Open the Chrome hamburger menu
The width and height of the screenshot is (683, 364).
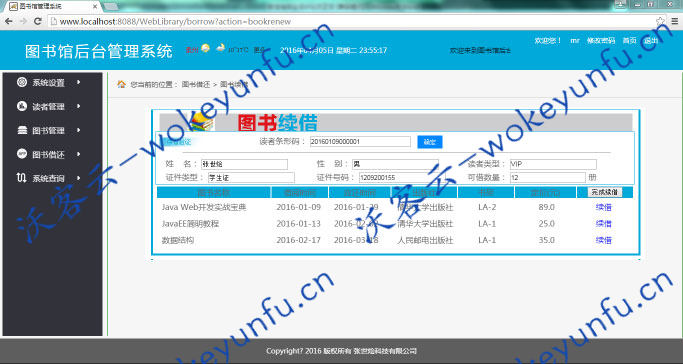click(675, 21)
